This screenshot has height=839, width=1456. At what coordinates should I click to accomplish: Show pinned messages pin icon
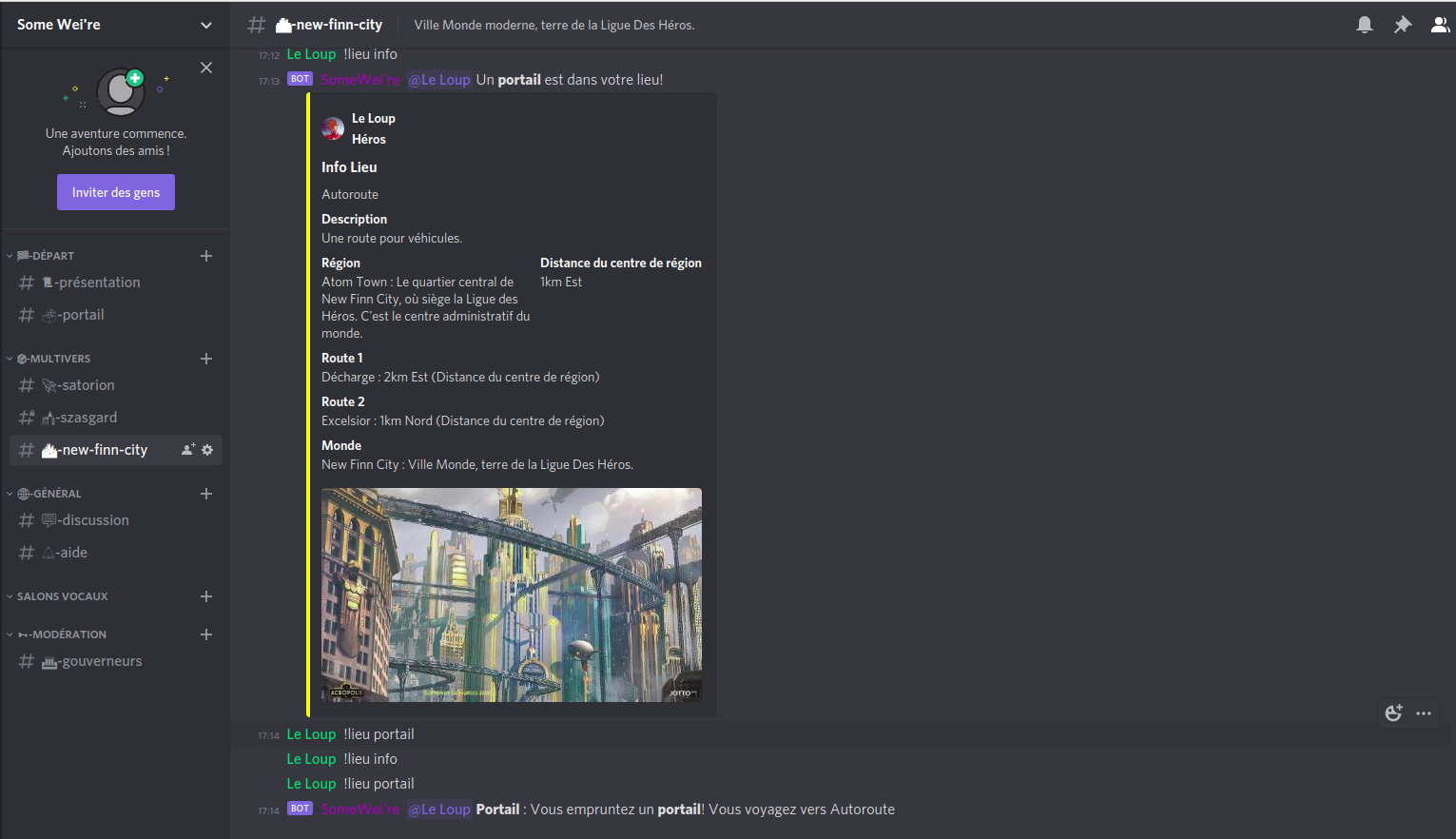click(x=1403, y=25)
